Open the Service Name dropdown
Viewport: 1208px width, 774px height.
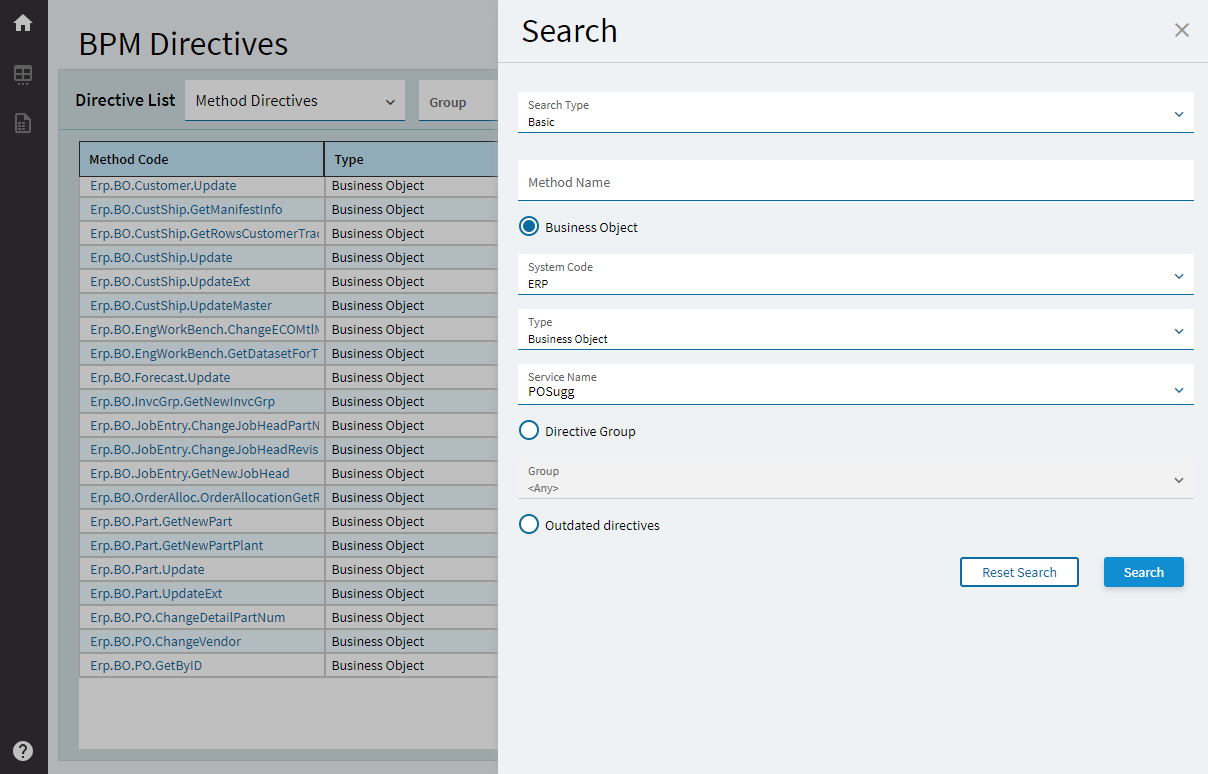point(856,385)
